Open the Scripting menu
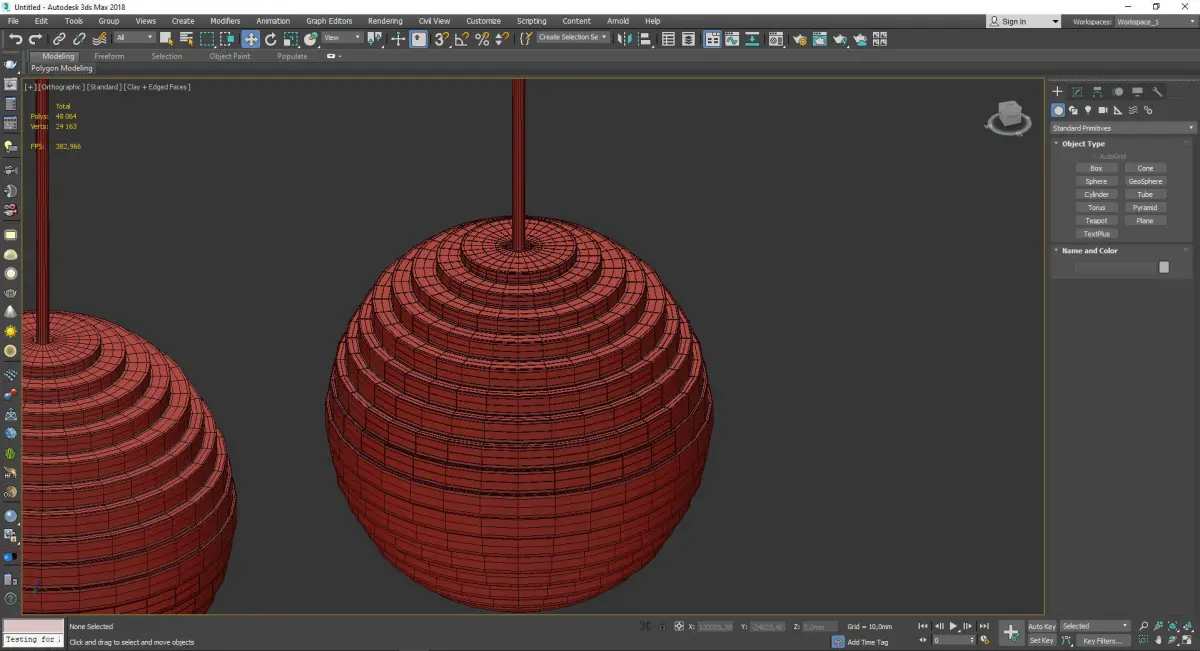 tap(531, 21)
